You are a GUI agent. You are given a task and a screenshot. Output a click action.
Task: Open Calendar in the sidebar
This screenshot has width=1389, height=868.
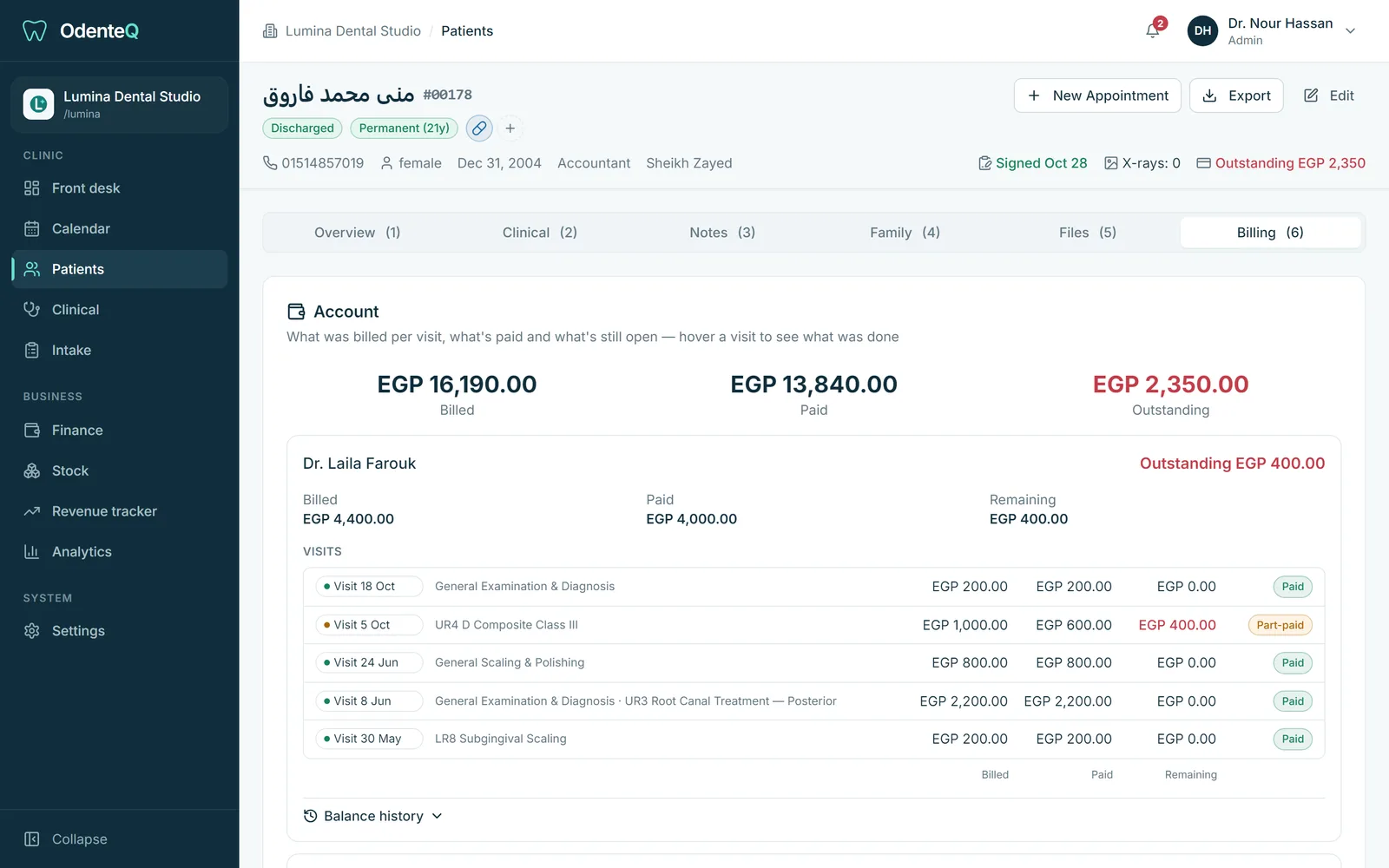point(120,229)
